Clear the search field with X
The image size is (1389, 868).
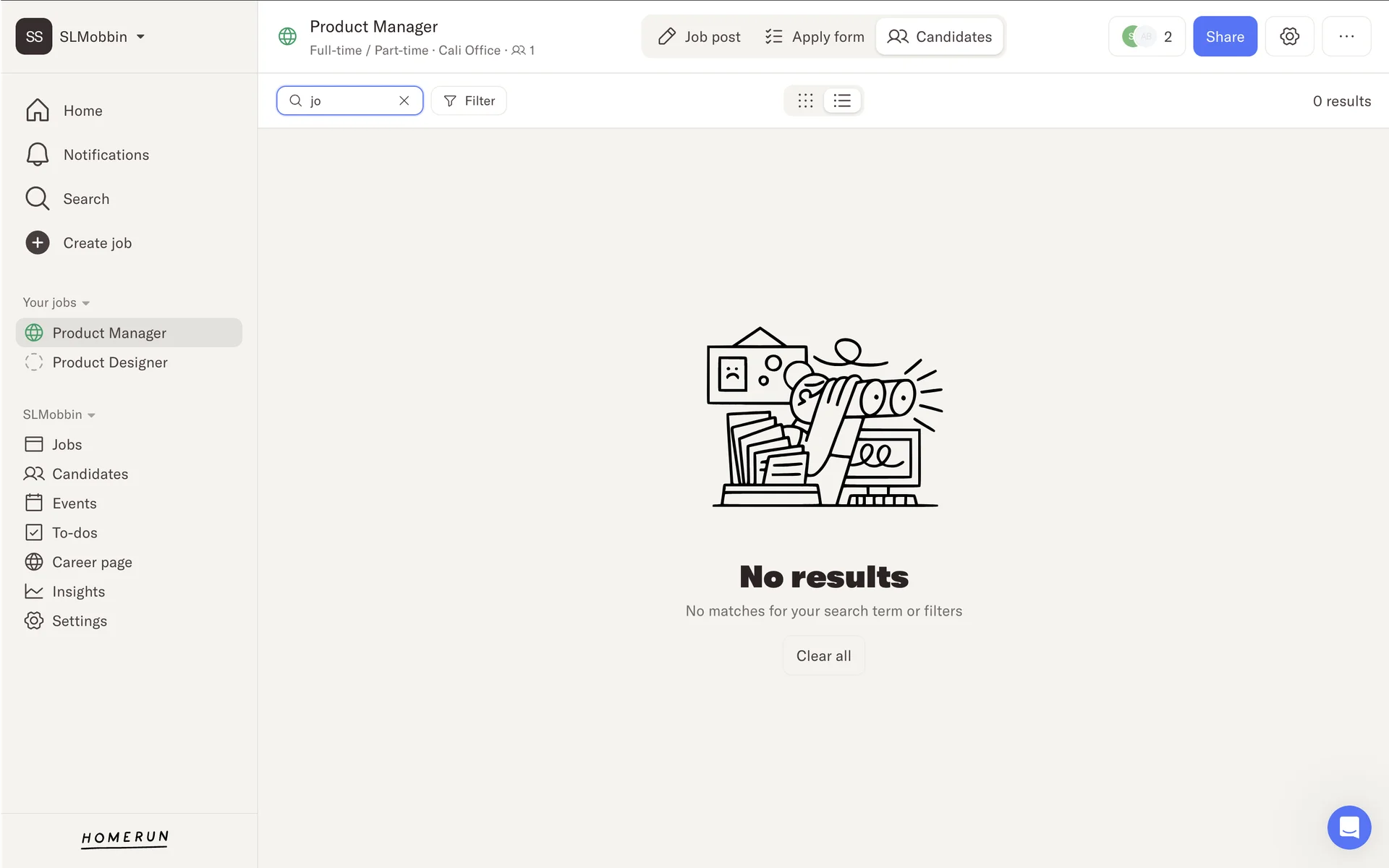click(404, 101)
